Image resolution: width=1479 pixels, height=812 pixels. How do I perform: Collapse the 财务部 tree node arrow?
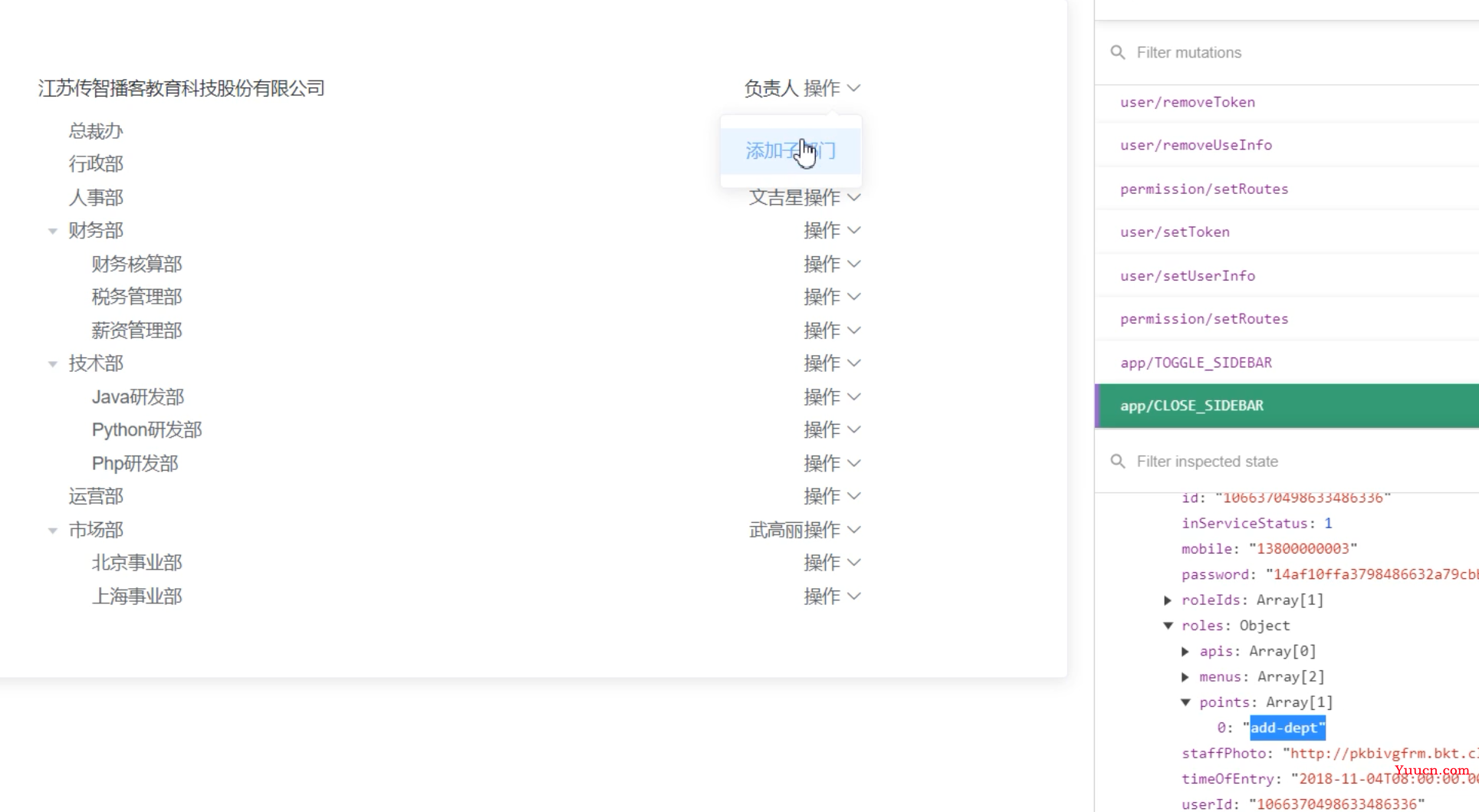pos(52,231)
